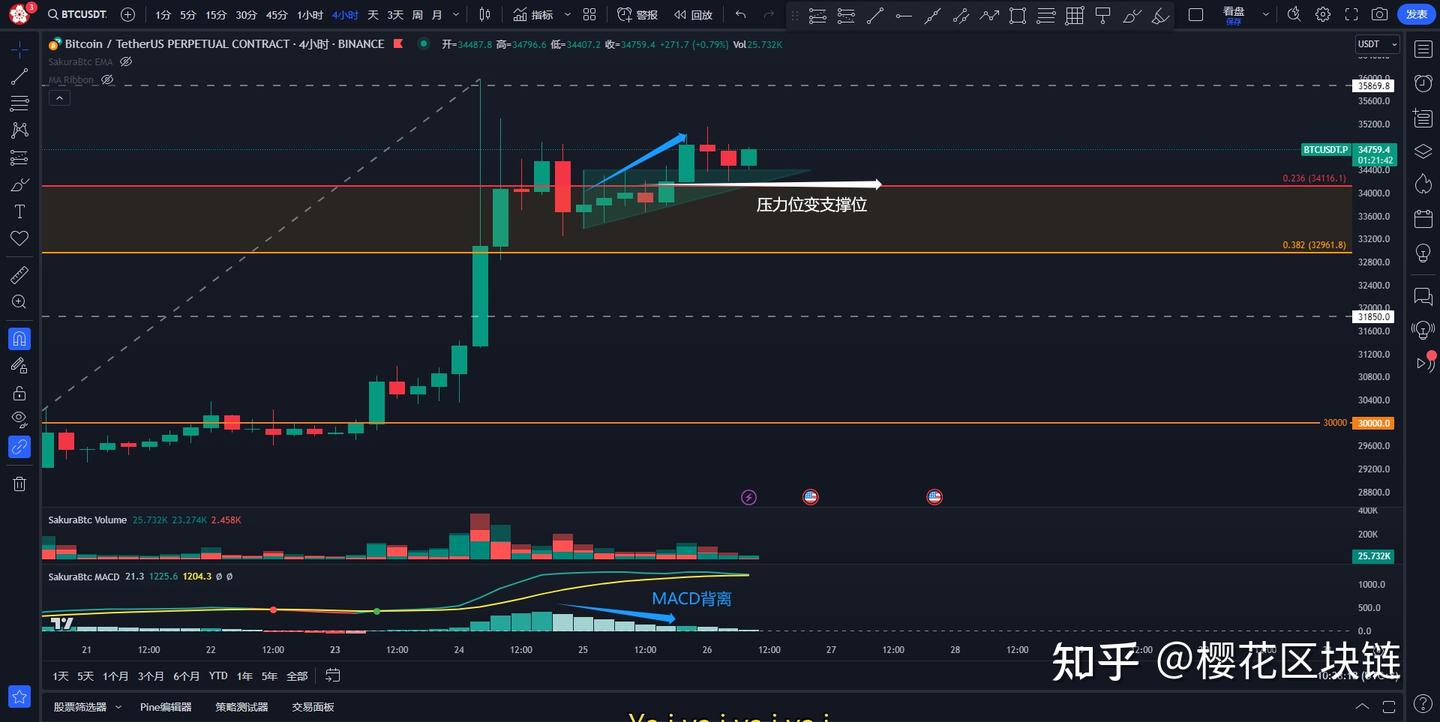Toggle magnet mode
Image resolution: width=1440 pixels, height=722 pixels.
pyautogui.click(x=19, y=339)
